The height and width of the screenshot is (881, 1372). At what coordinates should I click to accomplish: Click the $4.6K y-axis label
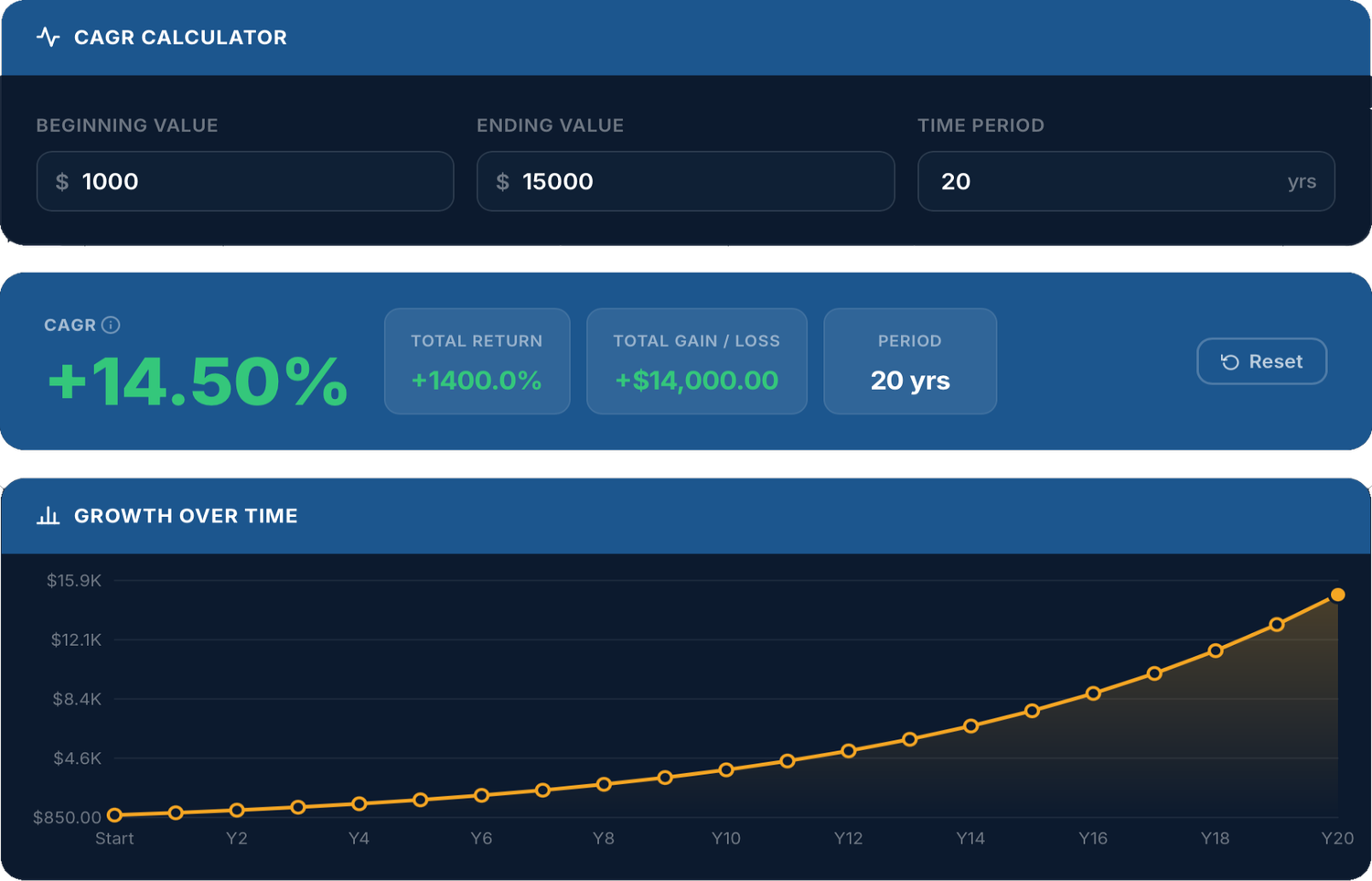[77, 758]
